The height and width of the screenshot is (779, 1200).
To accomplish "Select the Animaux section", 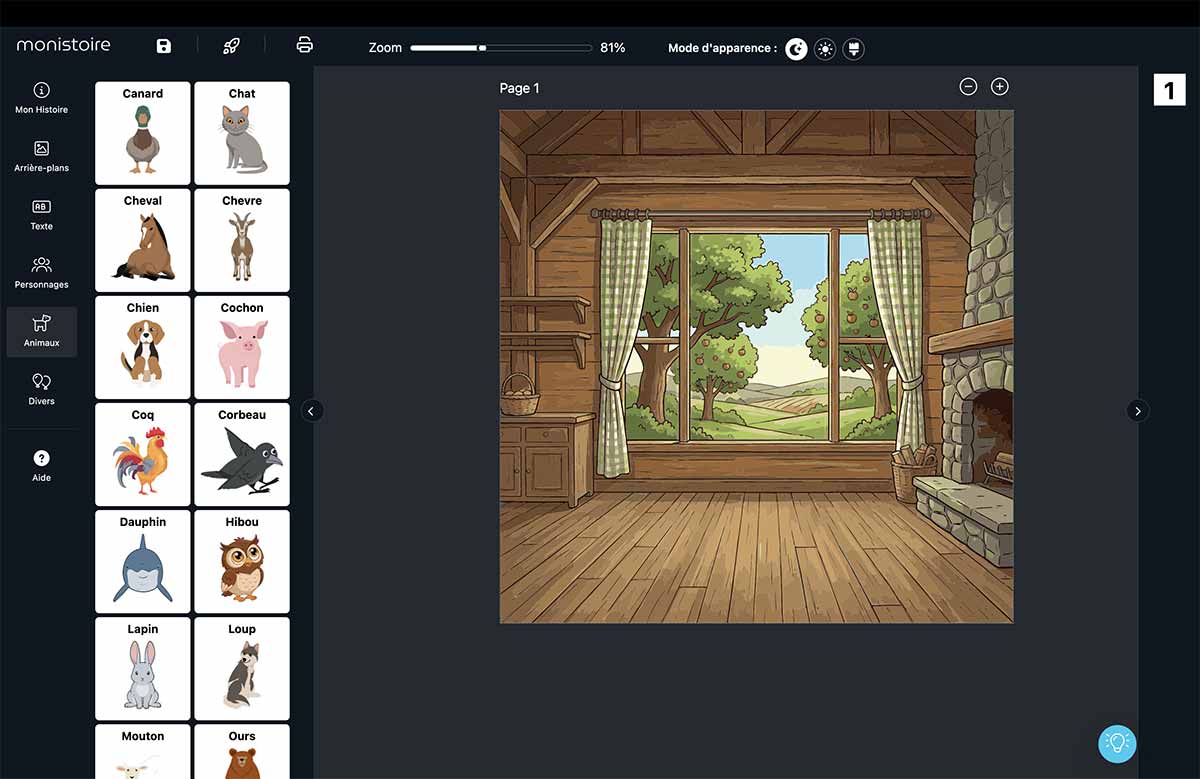I will 42,331.
